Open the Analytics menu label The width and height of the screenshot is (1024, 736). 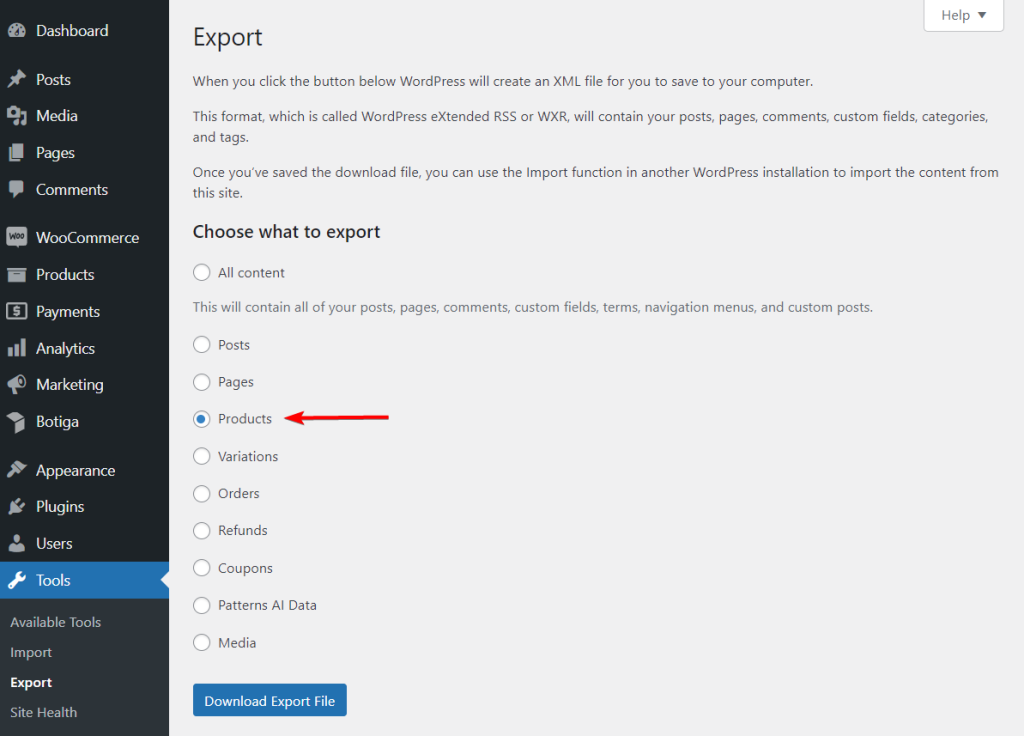65,348
